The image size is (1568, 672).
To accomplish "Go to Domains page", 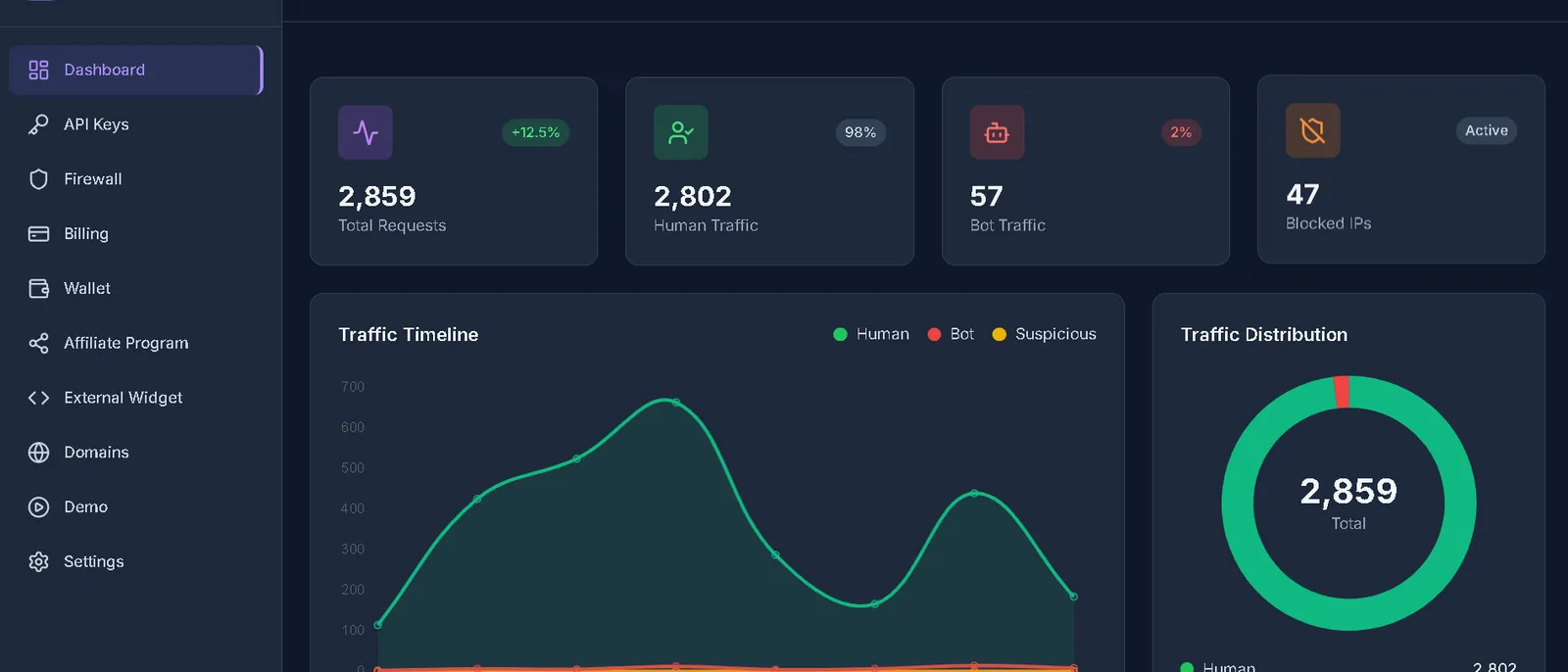I will 136,453.
